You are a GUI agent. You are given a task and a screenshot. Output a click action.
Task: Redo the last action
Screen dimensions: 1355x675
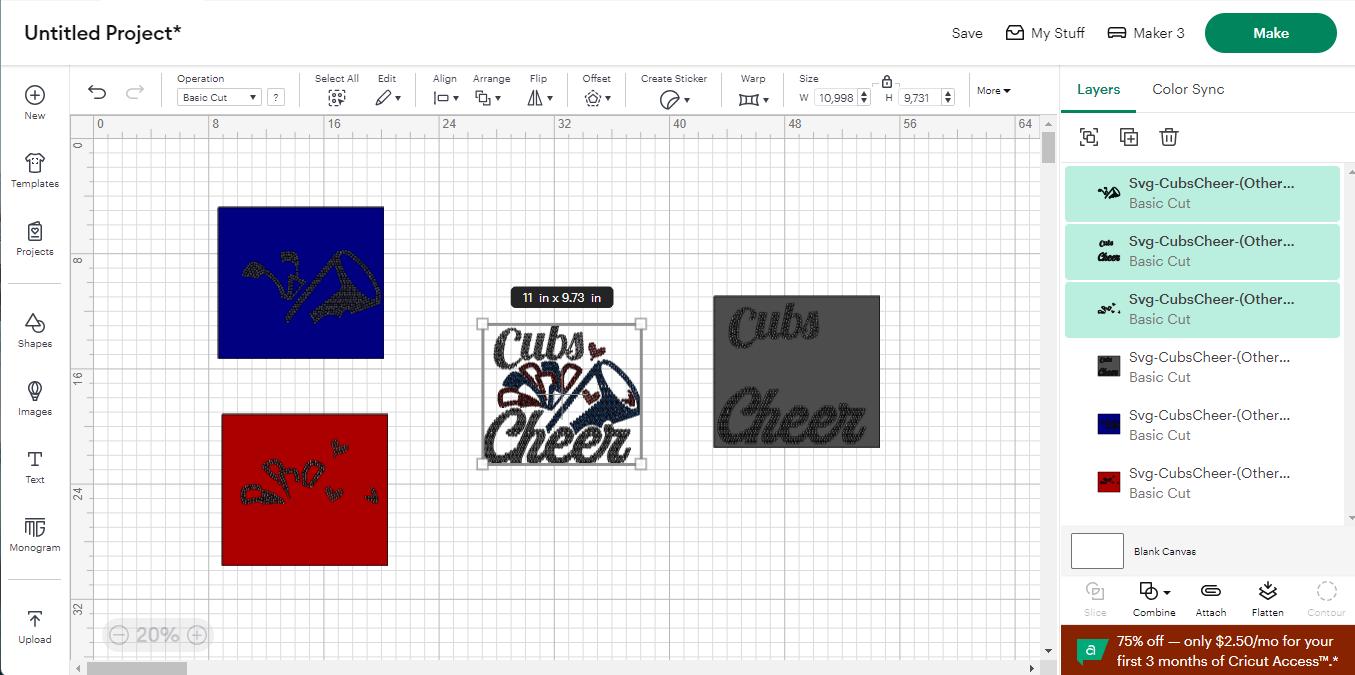pos(134,92)
